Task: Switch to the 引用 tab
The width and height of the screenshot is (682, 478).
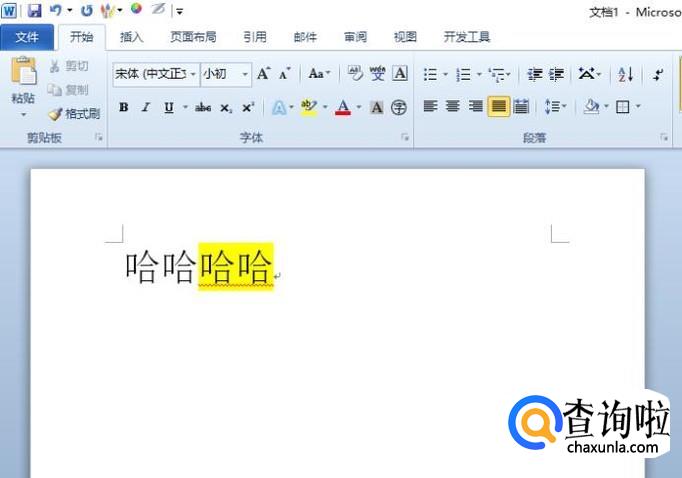Action: point(255,37)
